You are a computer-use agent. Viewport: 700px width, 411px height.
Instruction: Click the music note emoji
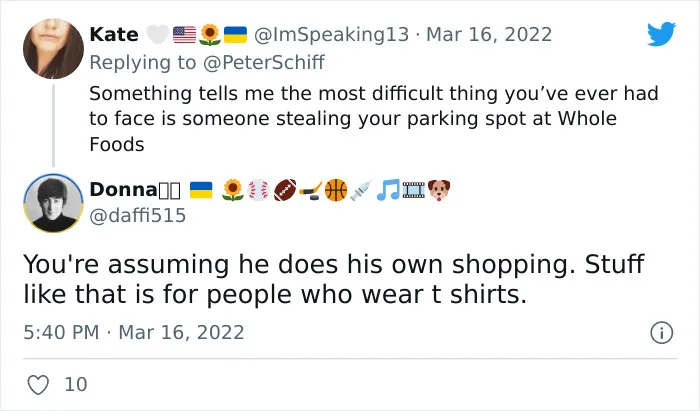(388, 190)
